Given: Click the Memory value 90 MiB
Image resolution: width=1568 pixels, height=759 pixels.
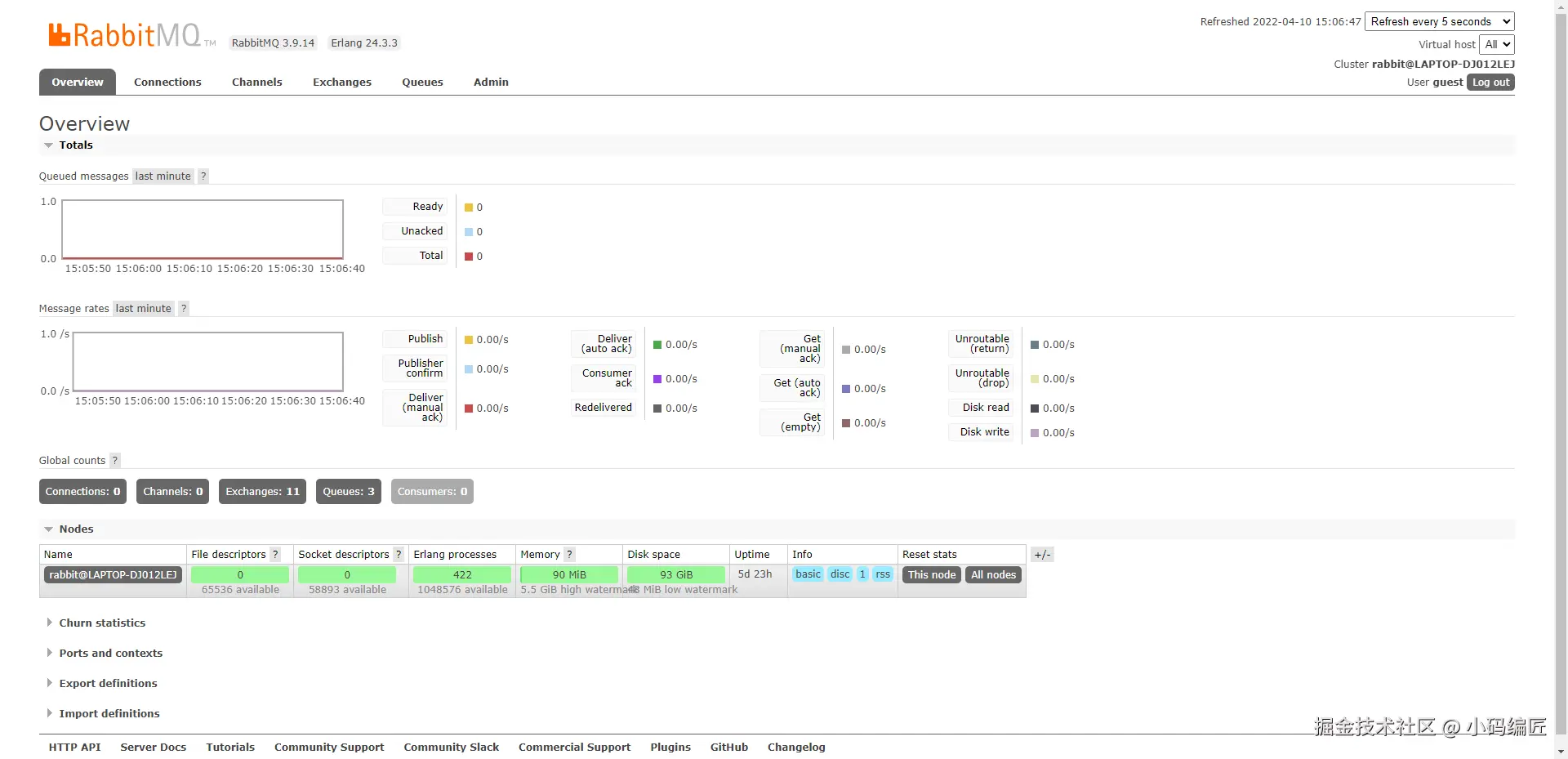Looking at the screenshot, I should point(569,575).
